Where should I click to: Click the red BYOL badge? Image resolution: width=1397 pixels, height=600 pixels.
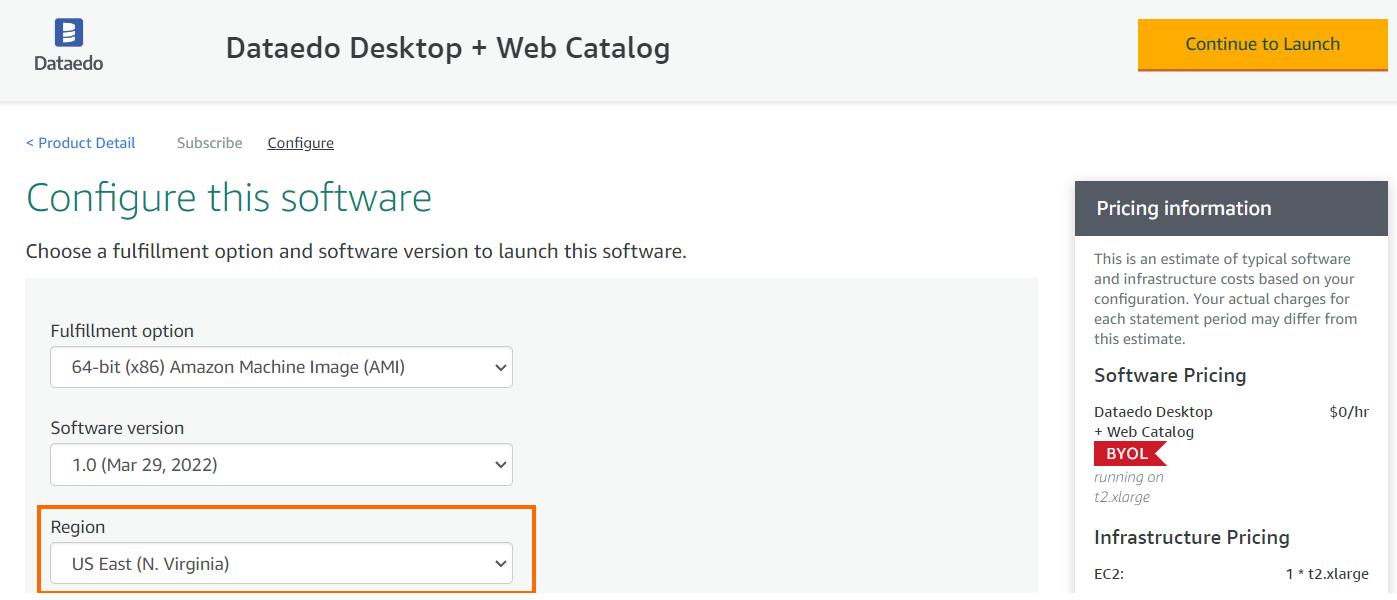pos(1128,454)
